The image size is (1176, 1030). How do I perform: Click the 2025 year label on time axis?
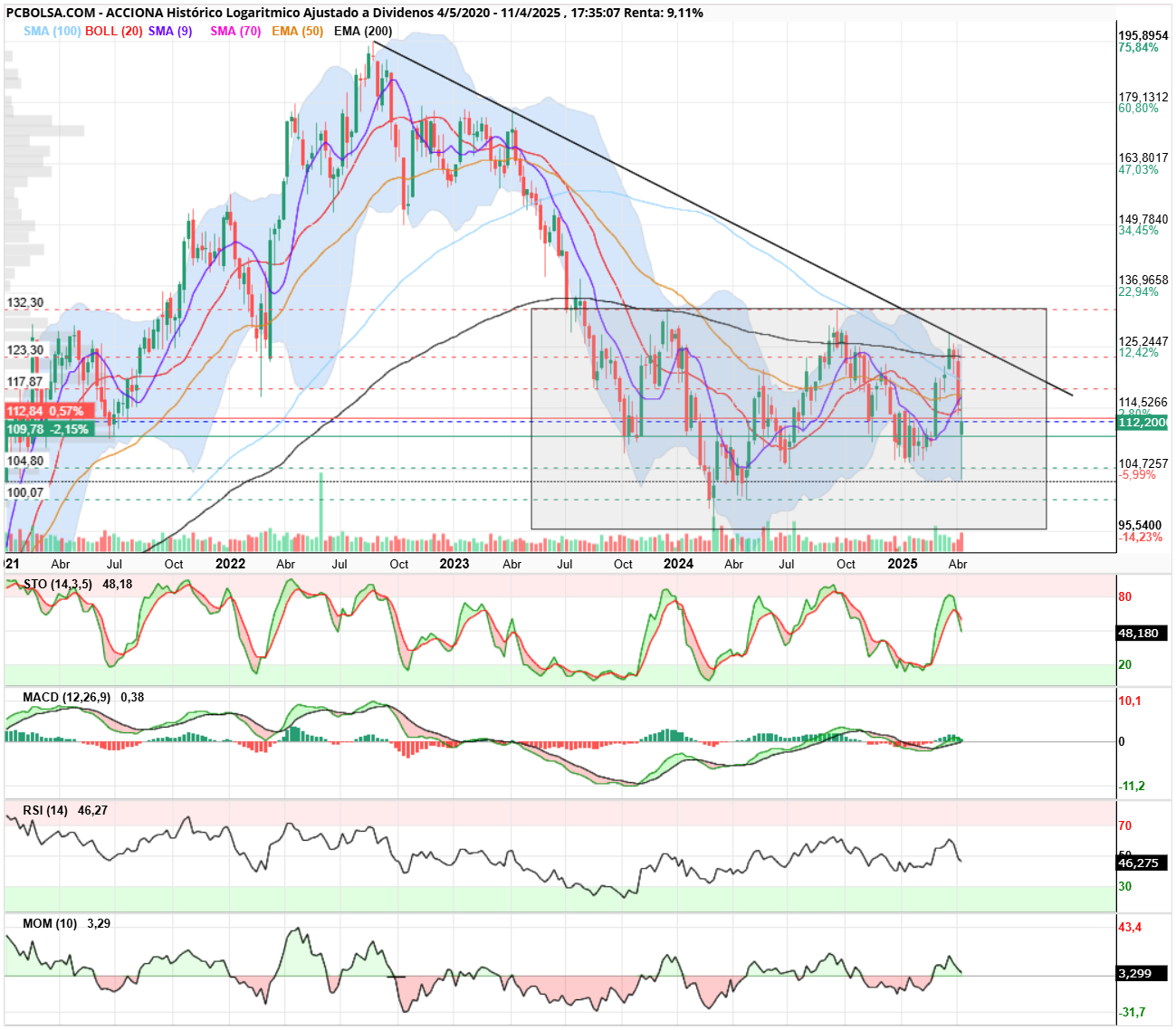903,563
